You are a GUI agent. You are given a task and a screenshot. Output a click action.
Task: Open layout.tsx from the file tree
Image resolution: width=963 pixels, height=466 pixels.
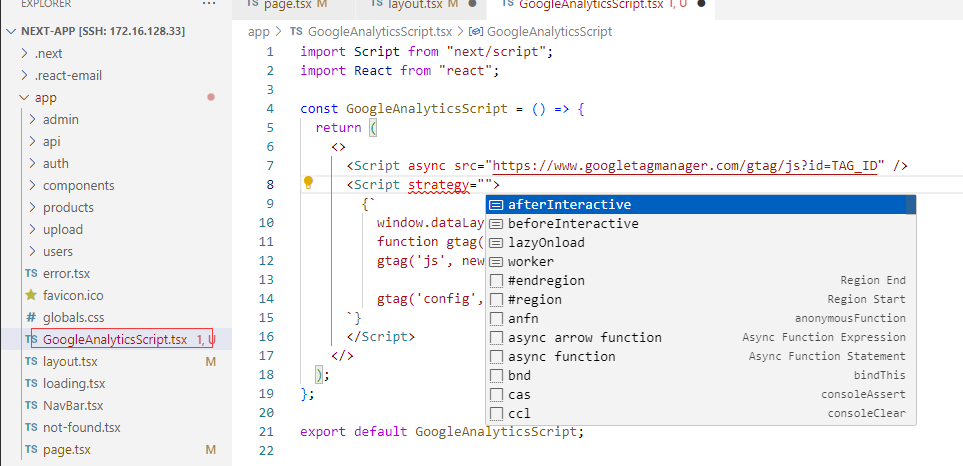tap(70, 362)
